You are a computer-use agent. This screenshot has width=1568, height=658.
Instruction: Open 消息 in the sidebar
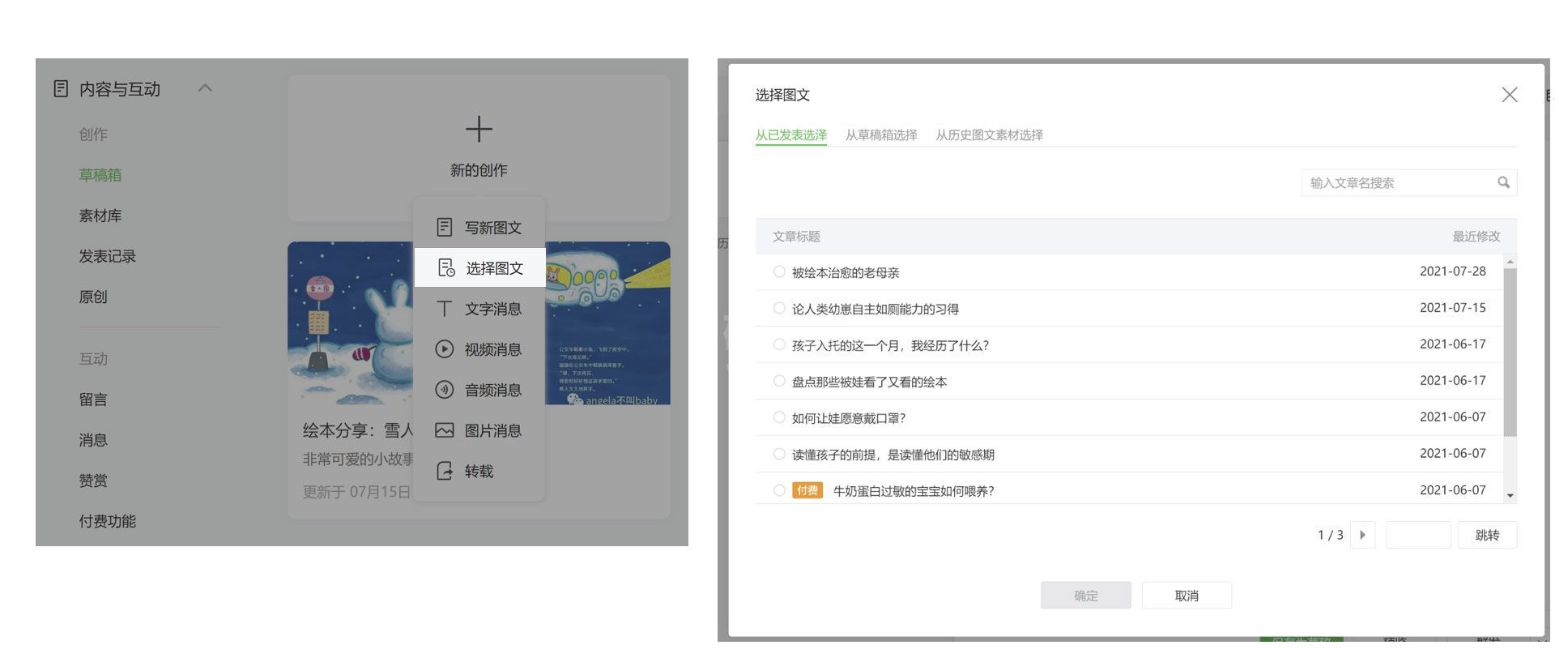click(93, 440)
